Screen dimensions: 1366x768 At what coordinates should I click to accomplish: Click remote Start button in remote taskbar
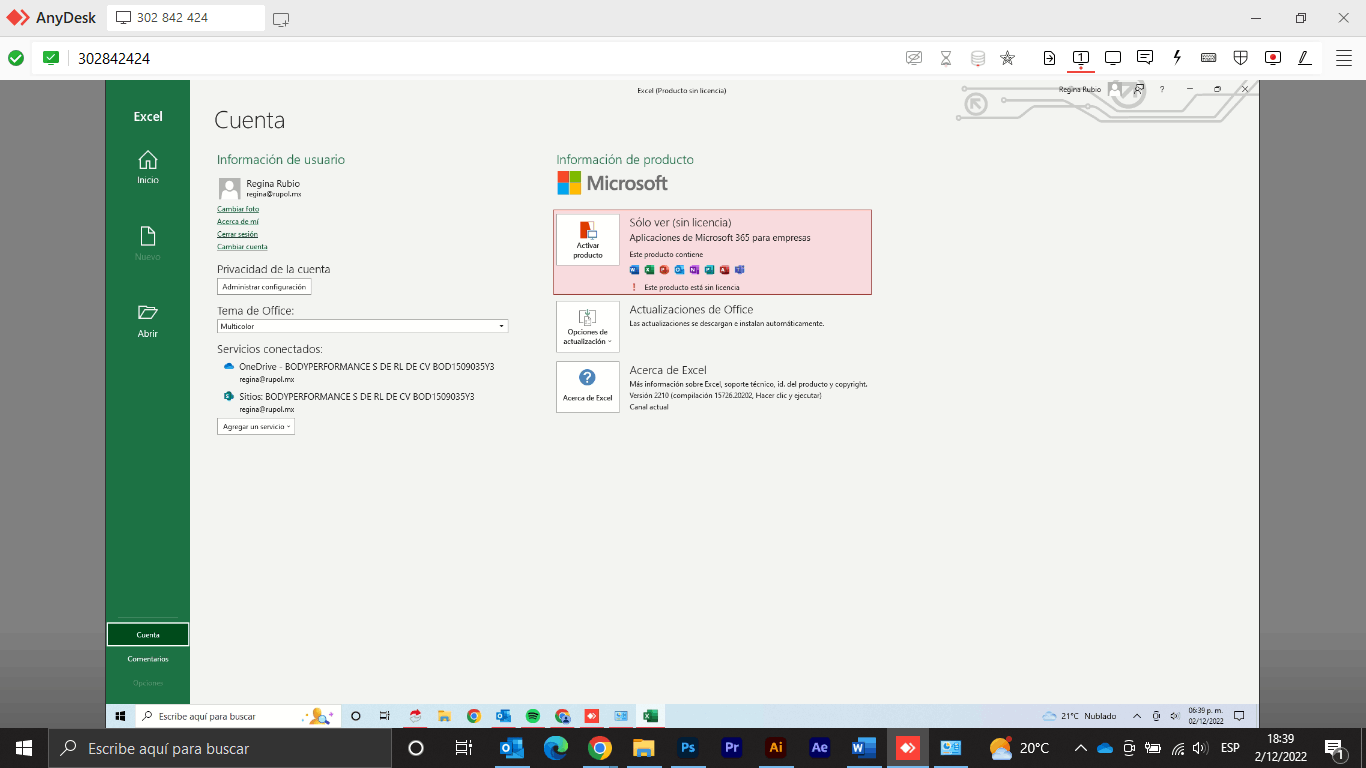pyautogui.click(x=120, y=716)
